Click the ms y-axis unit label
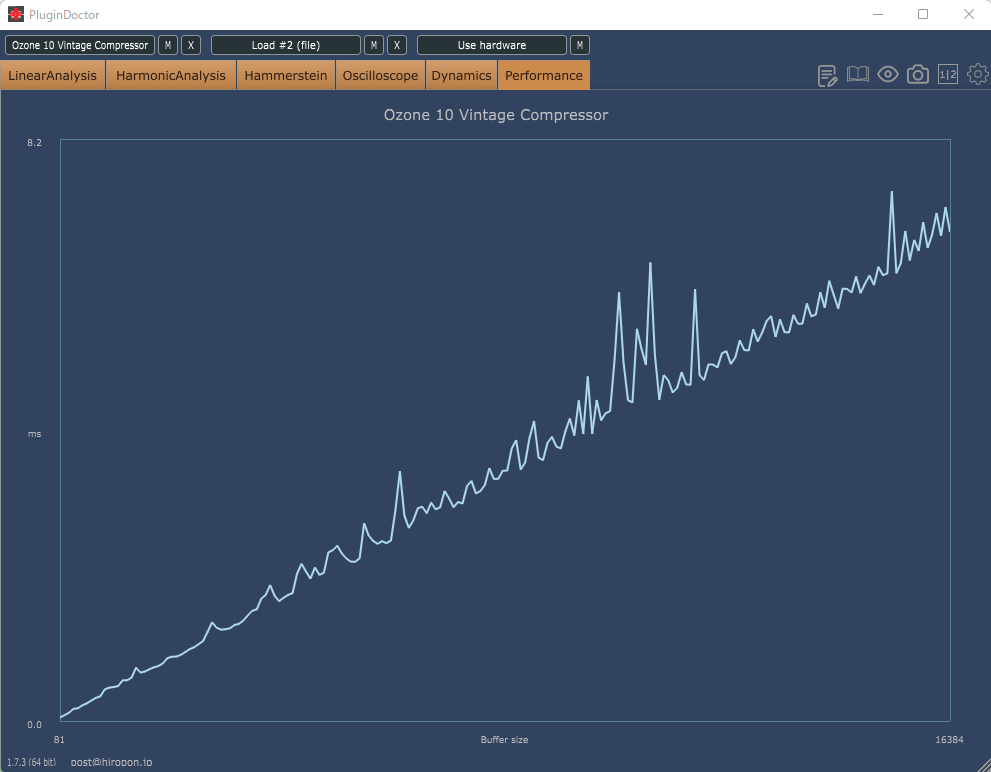The image size is (991, 772). [34, 434]
